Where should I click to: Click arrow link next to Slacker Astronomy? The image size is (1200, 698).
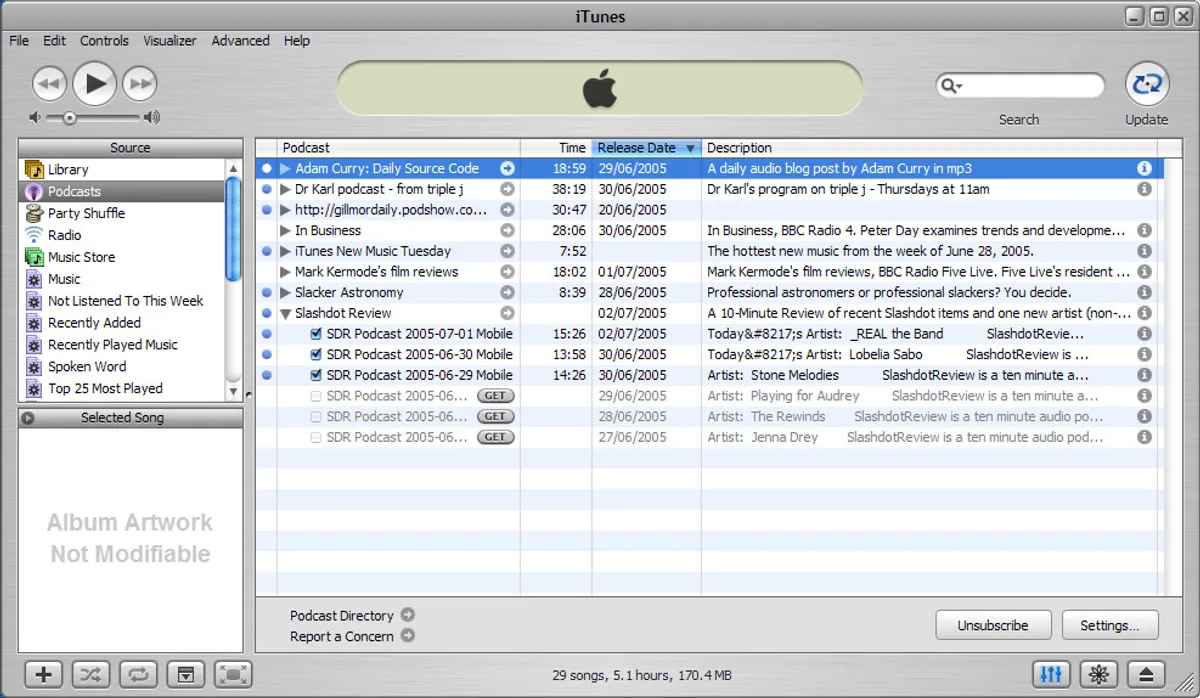507,292
